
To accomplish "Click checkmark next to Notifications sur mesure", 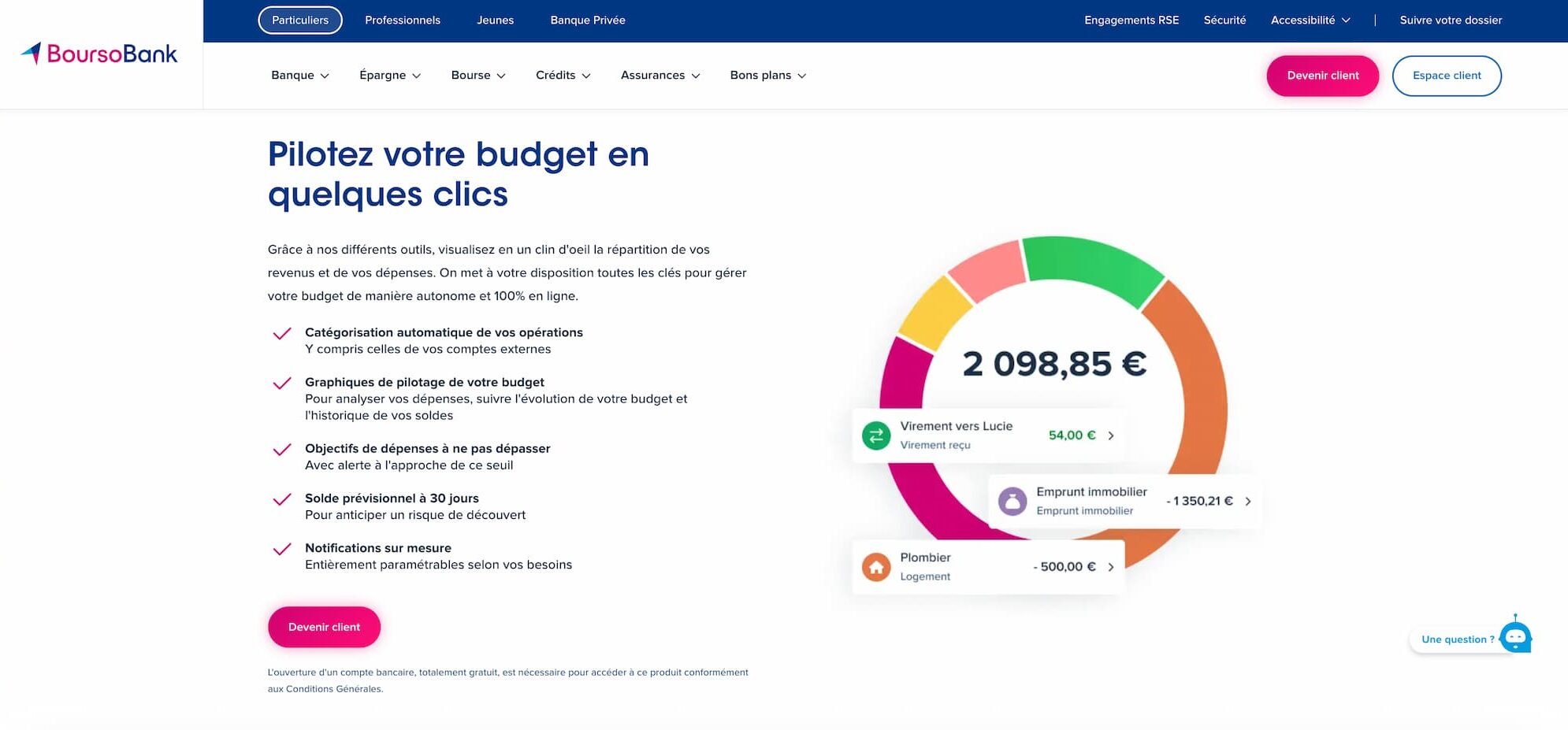I will 282,549.
